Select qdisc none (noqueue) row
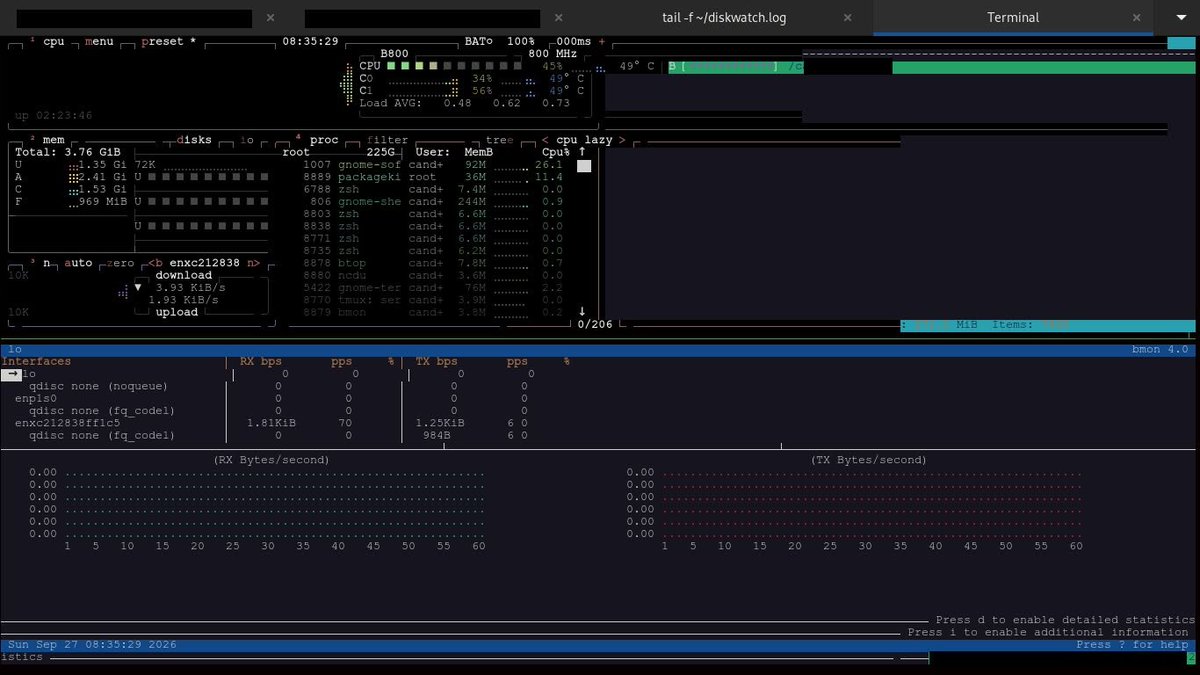Image resolution: width=1200 pixels, height=675 pixels. pos(98,386)
